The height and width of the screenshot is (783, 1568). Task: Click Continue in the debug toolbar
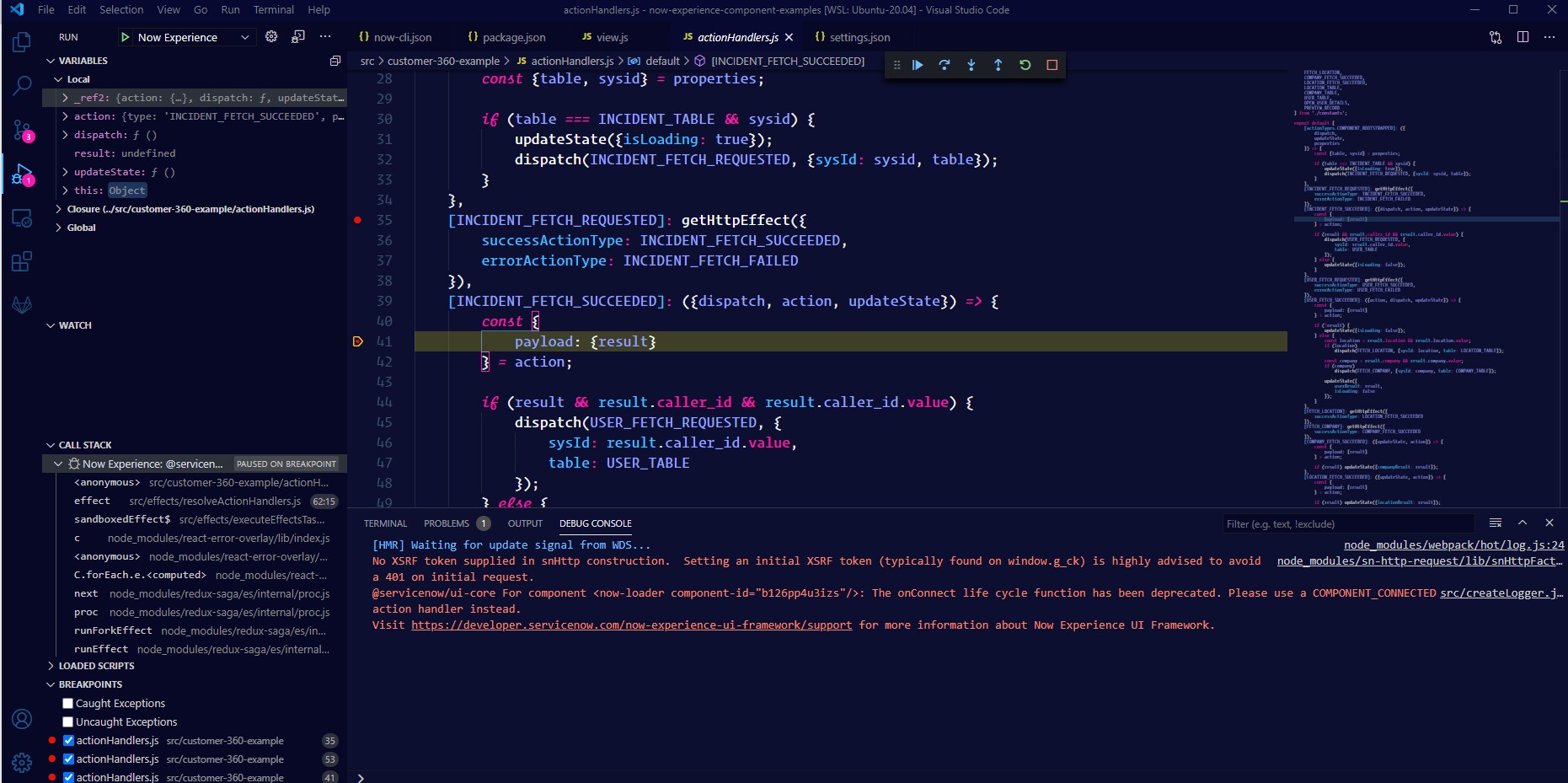pos(918,65)
